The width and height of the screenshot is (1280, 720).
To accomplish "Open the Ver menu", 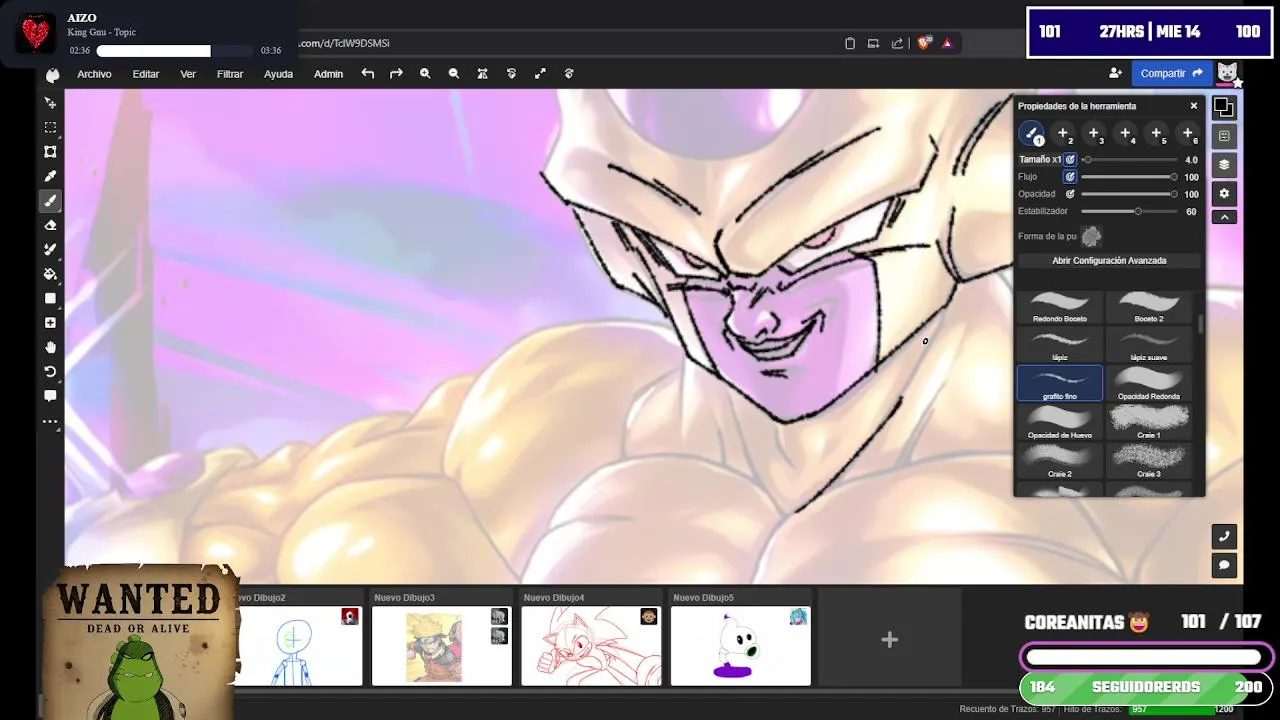I will (188, 74).
